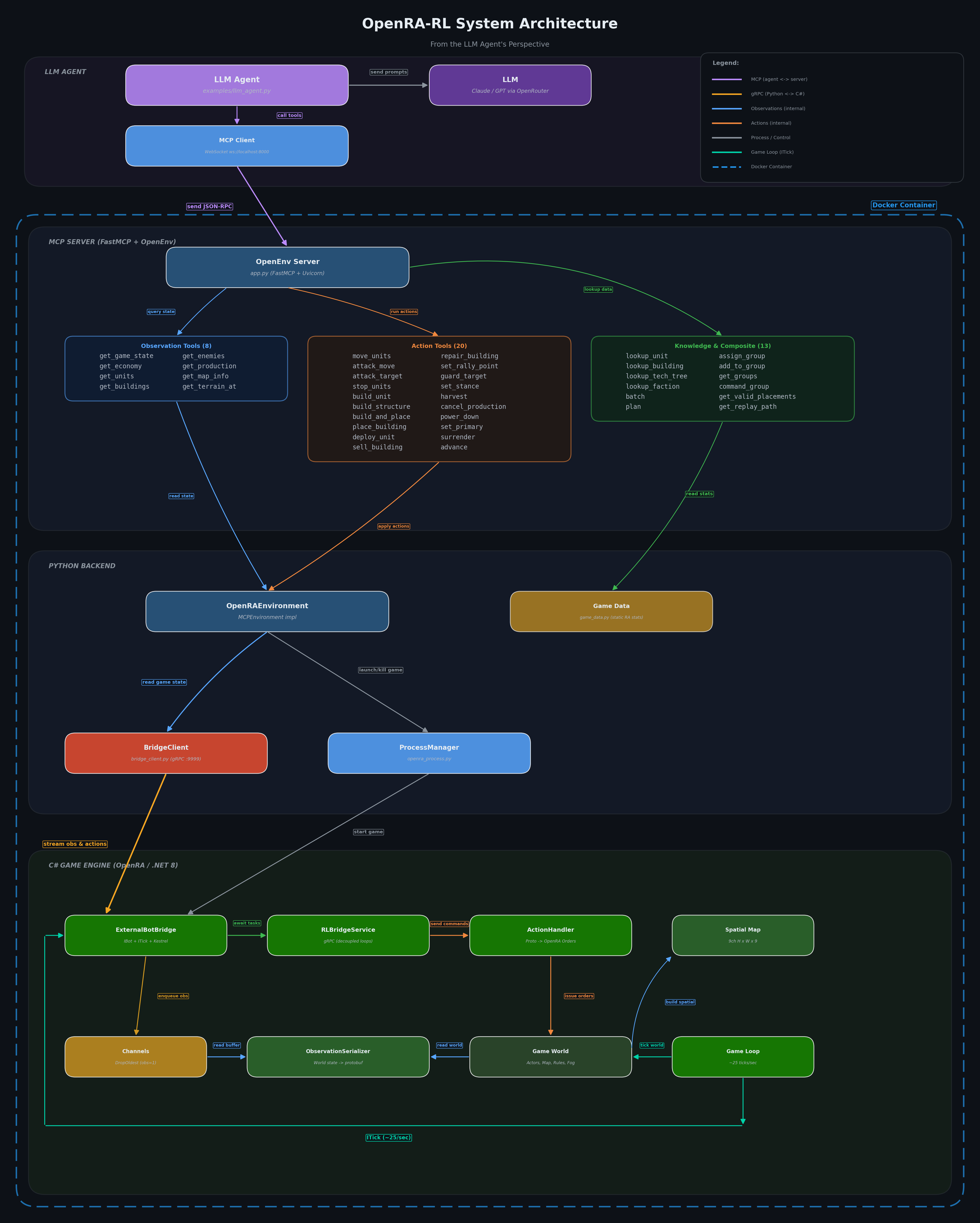Click the move_units action tool entry

(x=372, y=356)
